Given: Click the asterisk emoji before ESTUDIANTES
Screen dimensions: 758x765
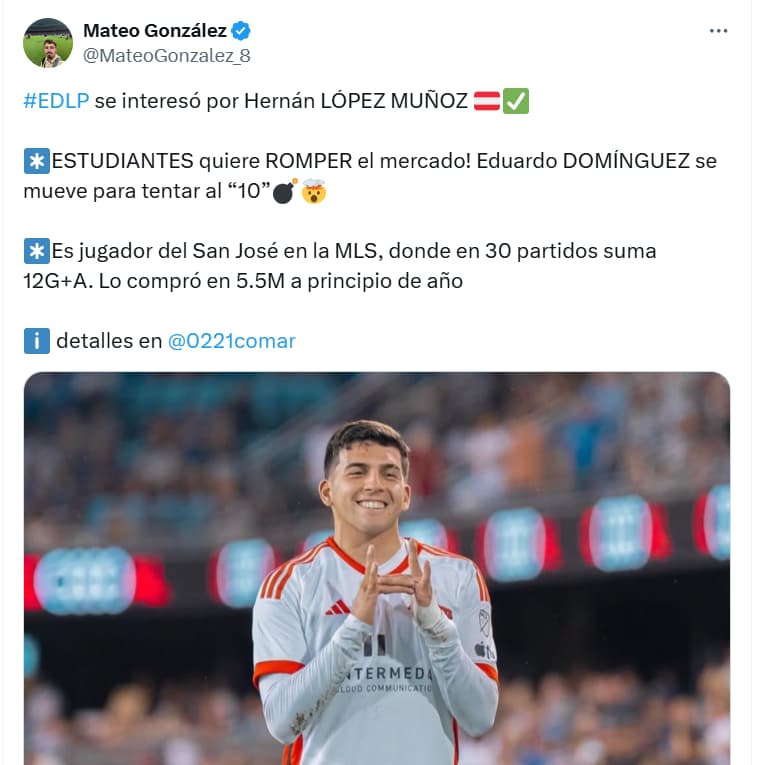Looking at the screenshot, I should (37, 161).
